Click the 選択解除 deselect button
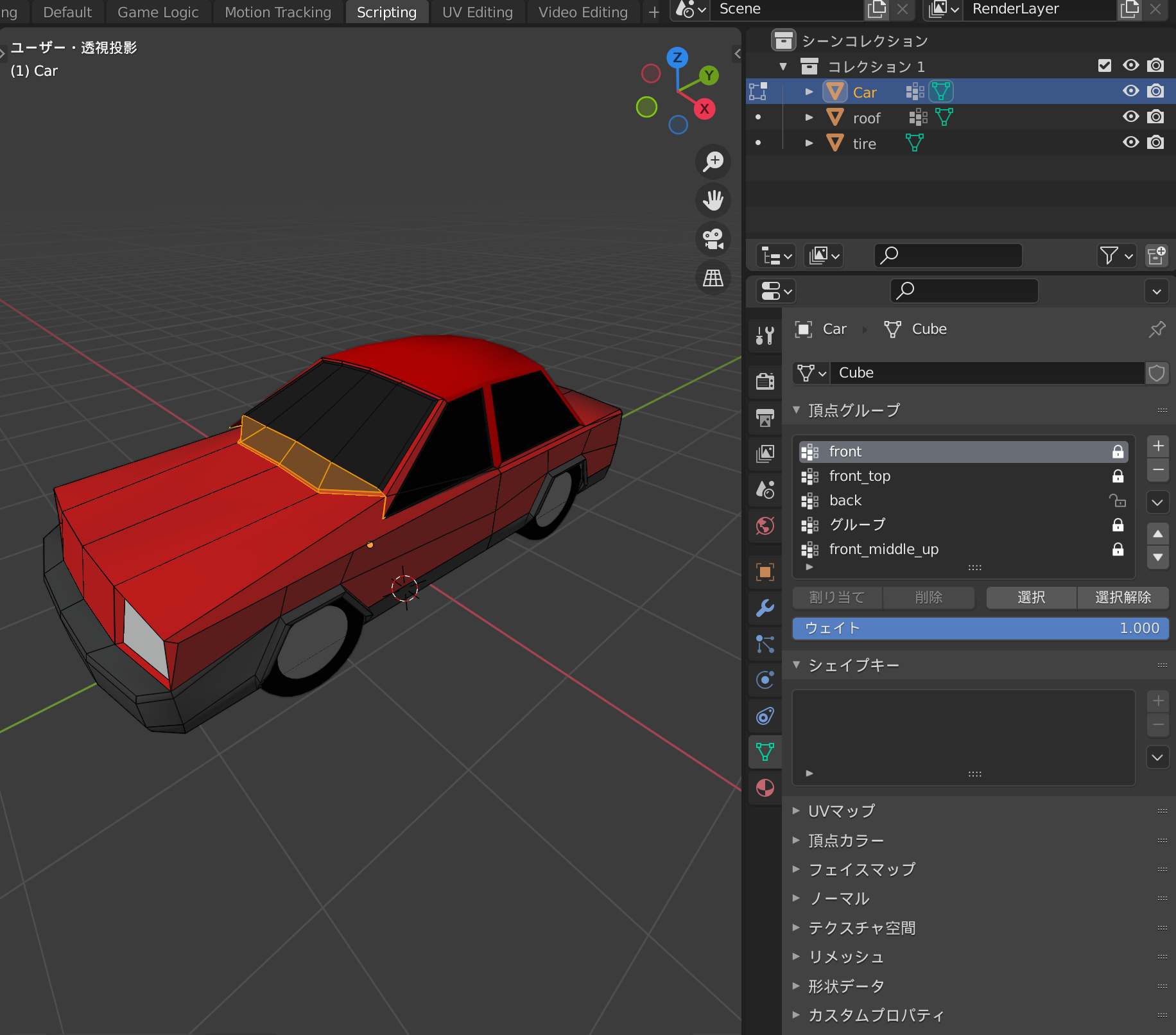1176x1035 pixels. pos(1122,597)
